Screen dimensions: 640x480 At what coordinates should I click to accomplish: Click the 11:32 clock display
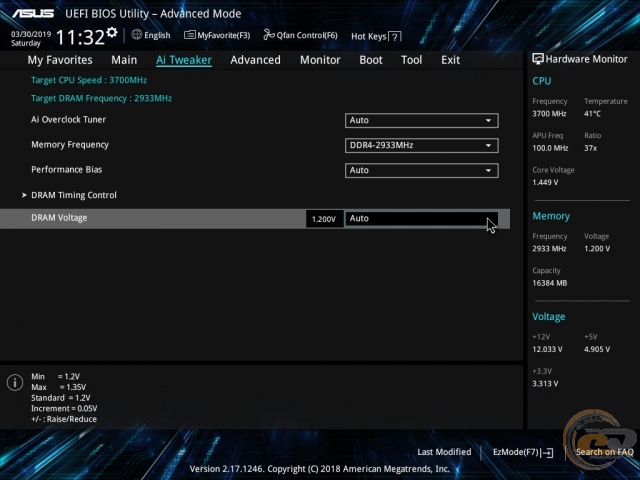[x=80, y=38]
